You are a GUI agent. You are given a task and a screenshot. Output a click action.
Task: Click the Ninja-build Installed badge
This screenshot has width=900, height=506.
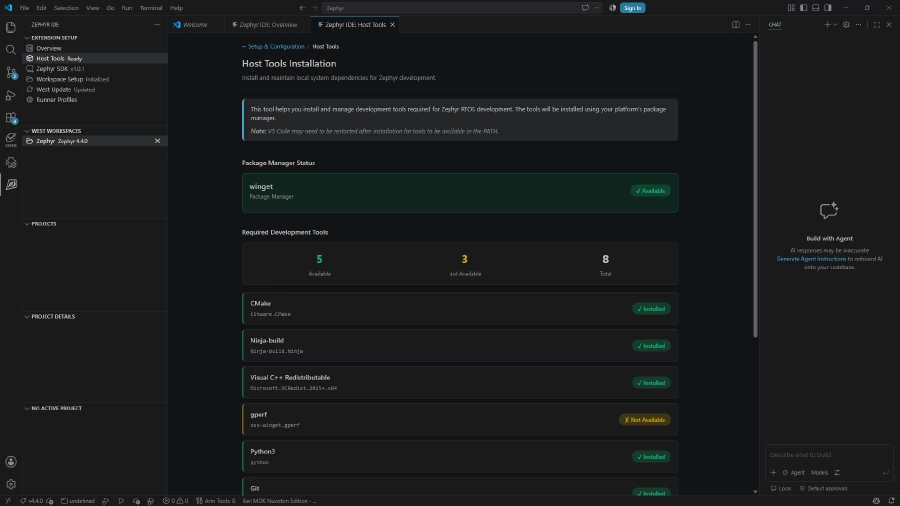[651, 346]
